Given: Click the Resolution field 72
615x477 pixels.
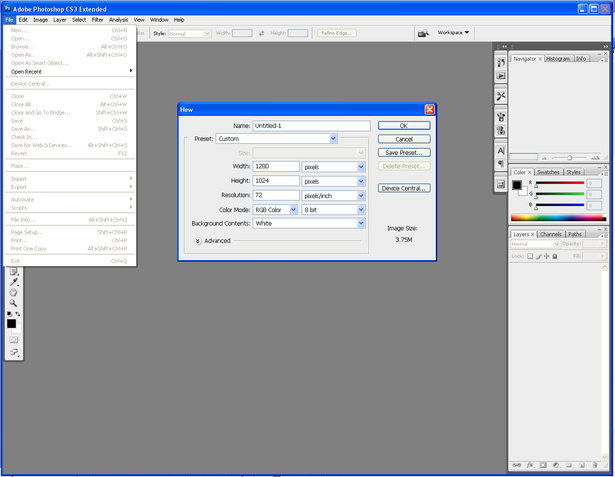Looking at the screenshot, I should pyautogui.click(x=276, y=195).
